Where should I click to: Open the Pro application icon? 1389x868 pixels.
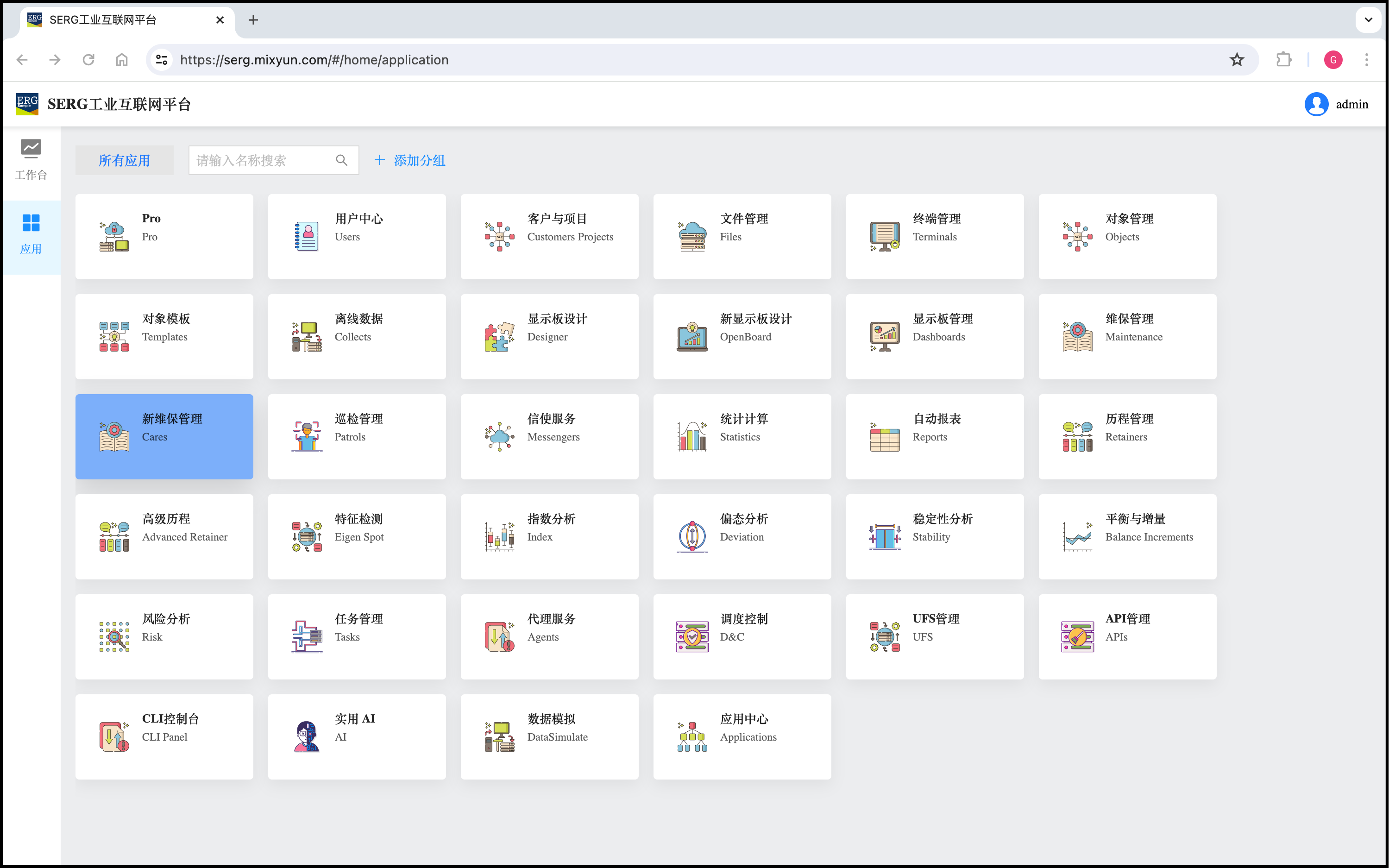(113, 237)
